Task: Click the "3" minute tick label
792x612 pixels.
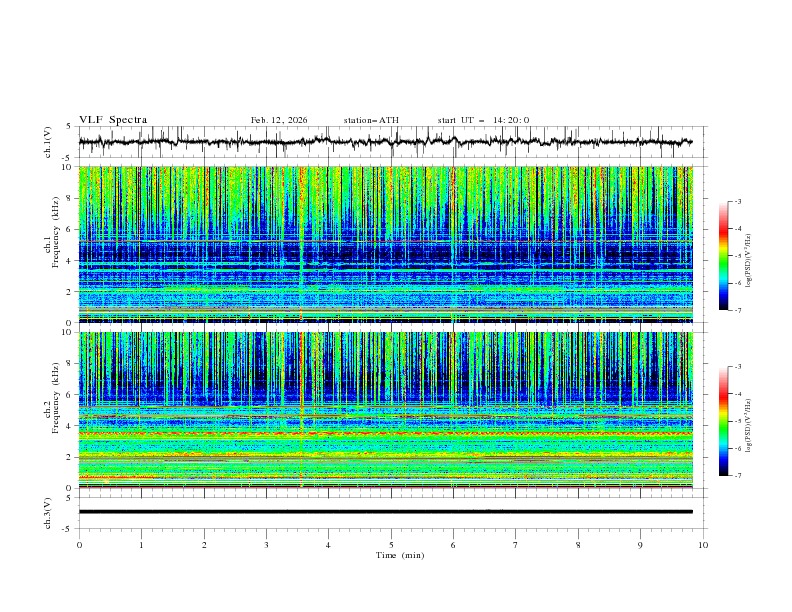Action: tap(266, 545)
